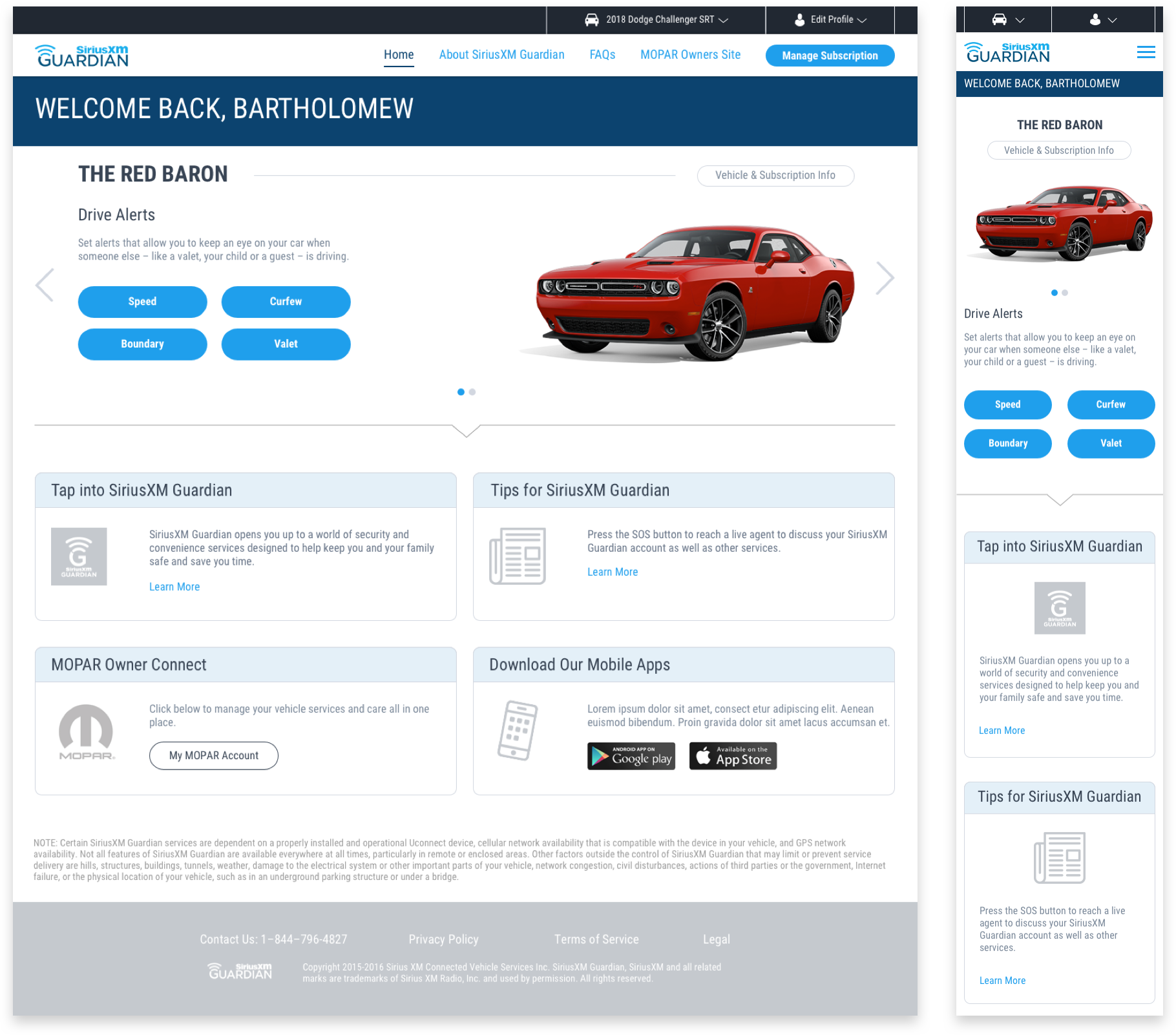The image size is (1176, 1035).
Task: Collapse the mobile section using the divider chevron
Action: (1060, 500)
